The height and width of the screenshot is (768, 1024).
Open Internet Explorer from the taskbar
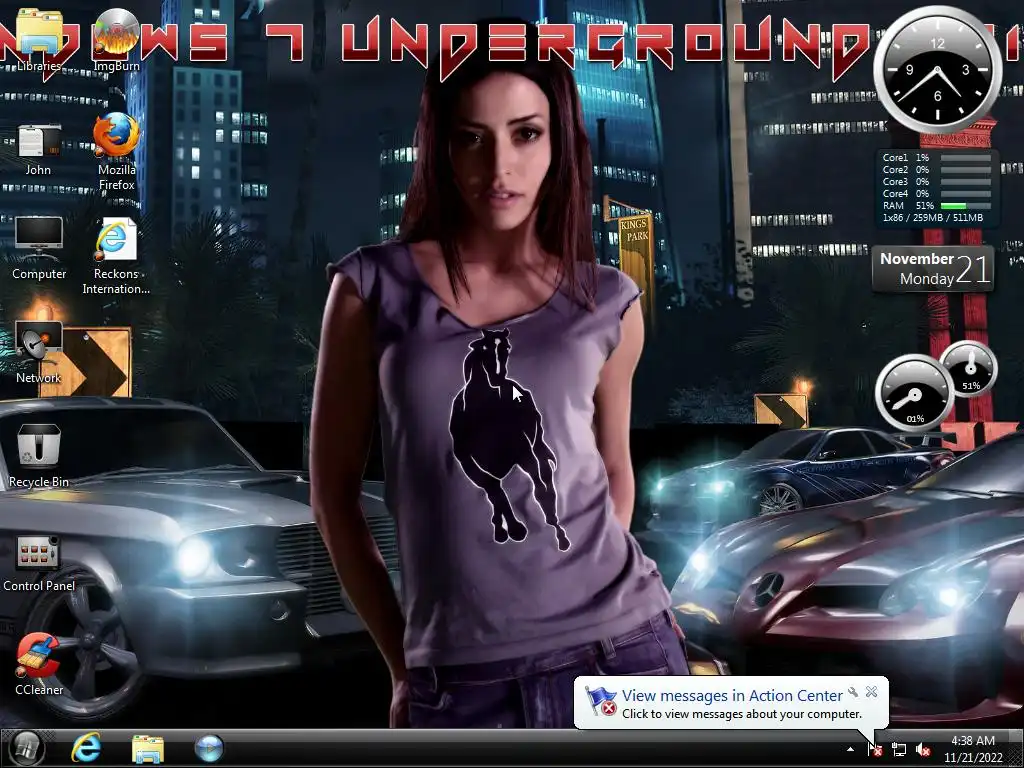point(86,748)
